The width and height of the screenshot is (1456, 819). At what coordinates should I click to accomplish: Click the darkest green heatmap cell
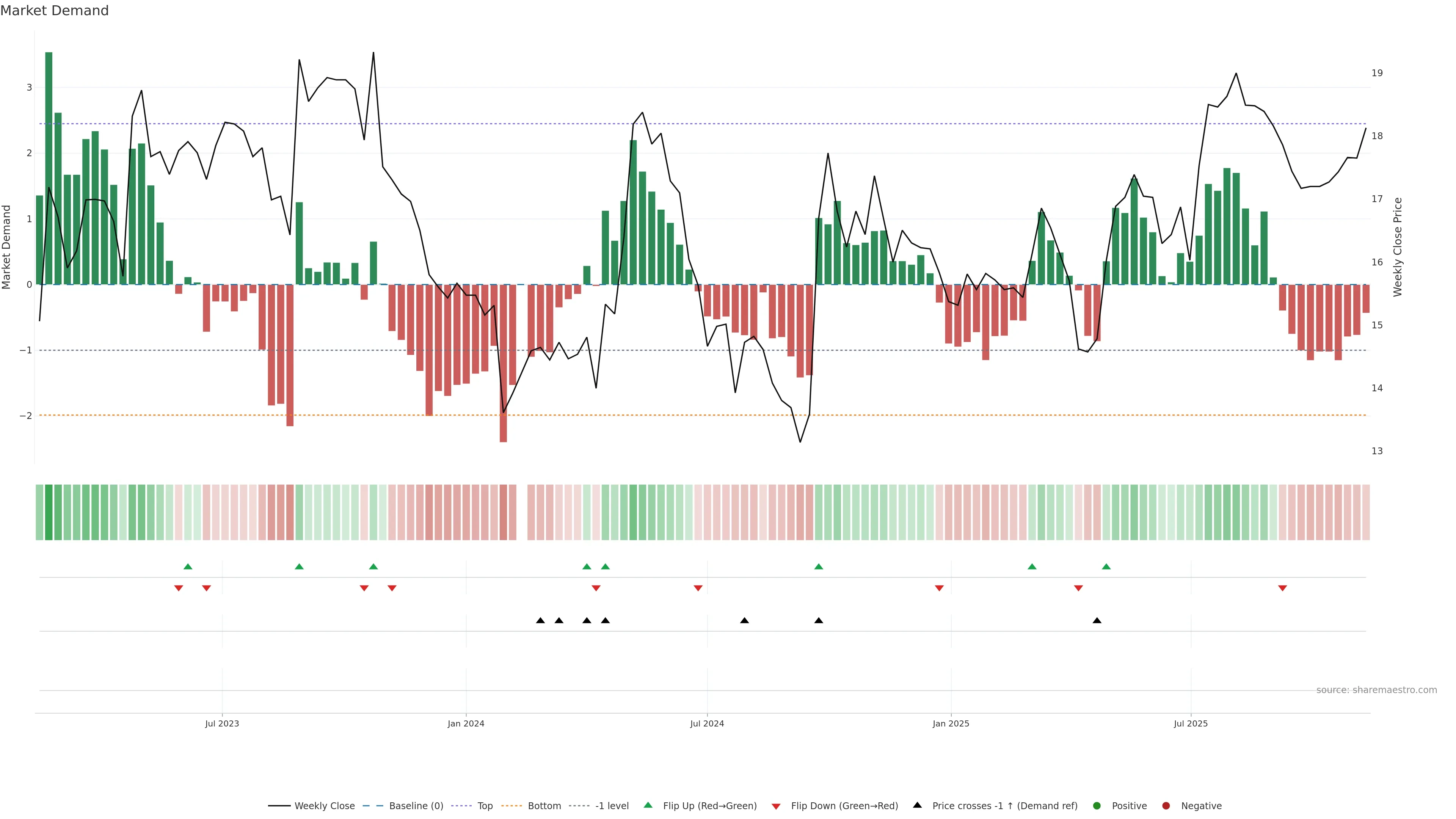[49, 512]
